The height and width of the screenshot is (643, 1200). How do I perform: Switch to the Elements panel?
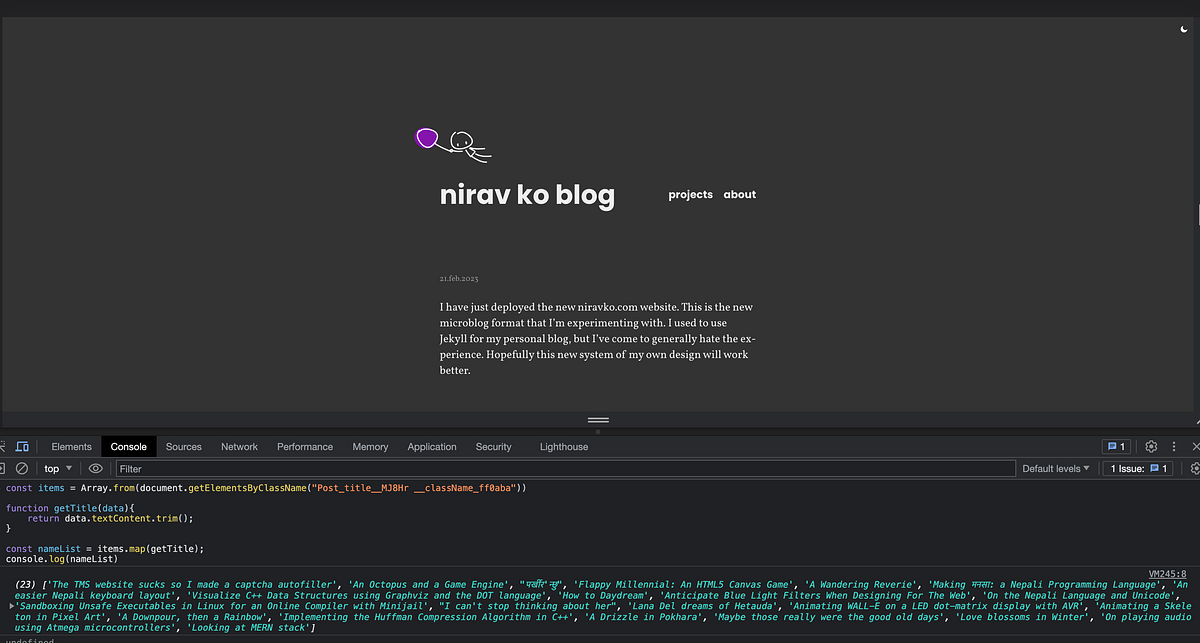click(71, 446)
